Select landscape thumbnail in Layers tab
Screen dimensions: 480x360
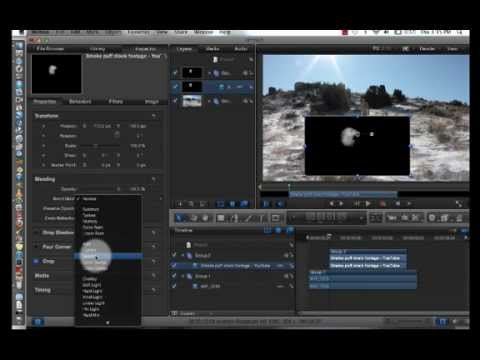point(192,101)
